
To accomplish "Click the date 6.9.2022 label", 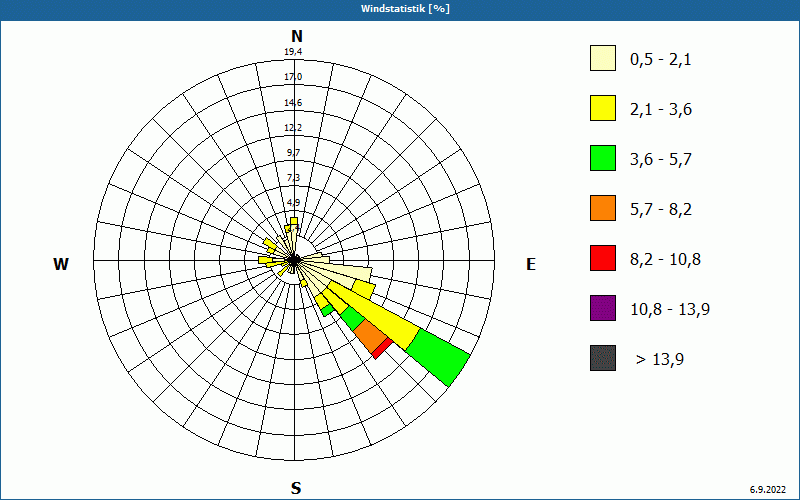I will tap(768, 490).
